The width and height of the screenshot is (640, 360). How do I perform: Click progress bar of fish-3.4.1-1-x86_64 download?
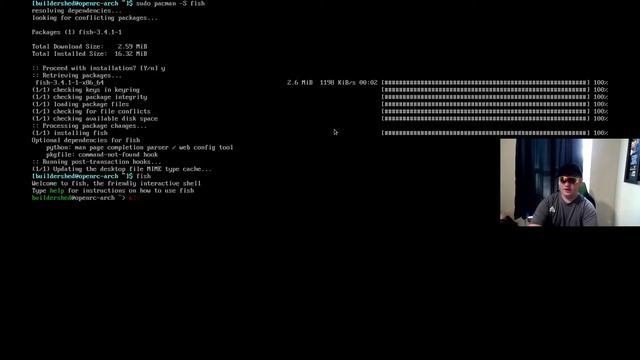(x=486, y=82)
